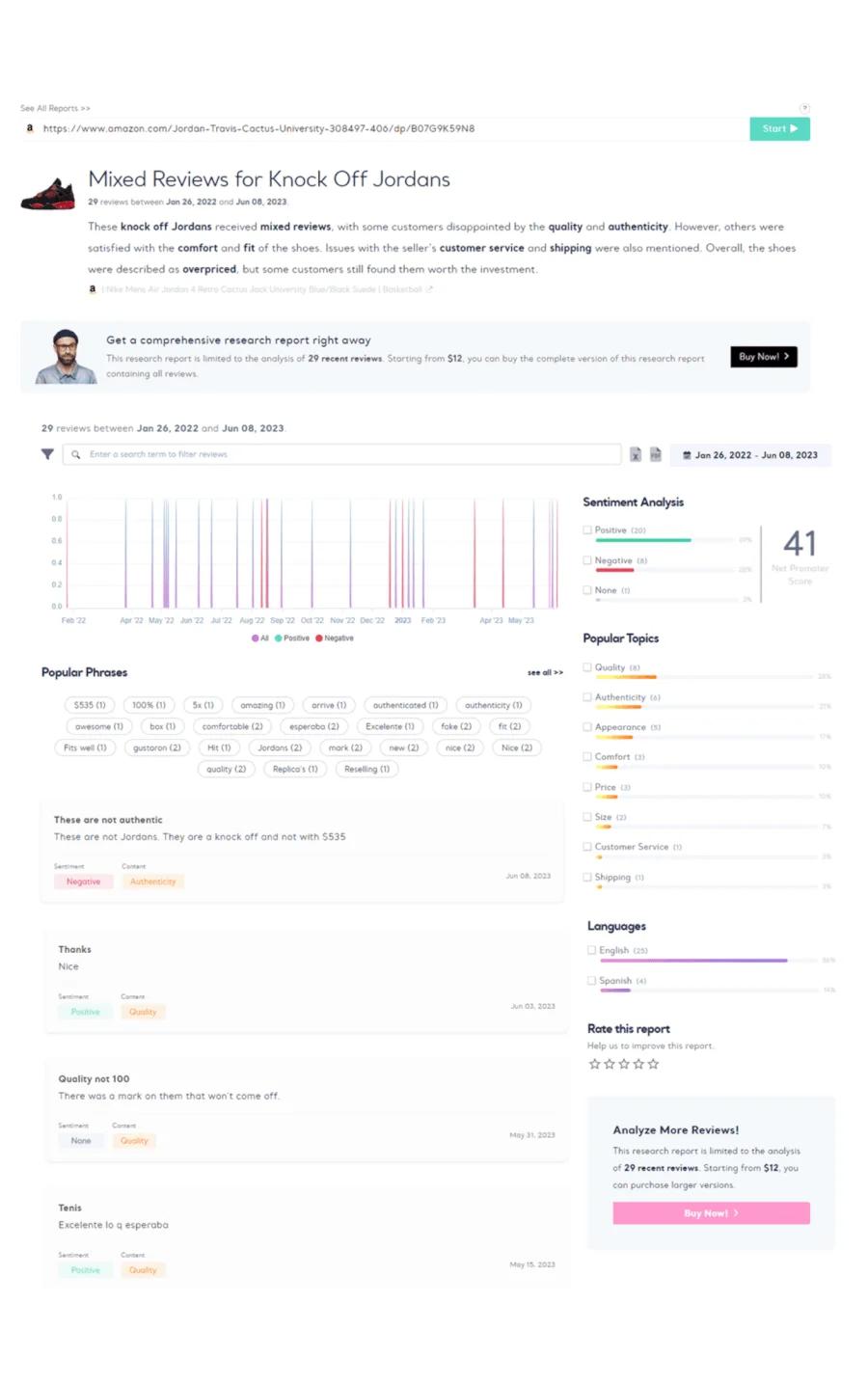Open the date range picker
868x1385 pixels.
tap(749, 455)
